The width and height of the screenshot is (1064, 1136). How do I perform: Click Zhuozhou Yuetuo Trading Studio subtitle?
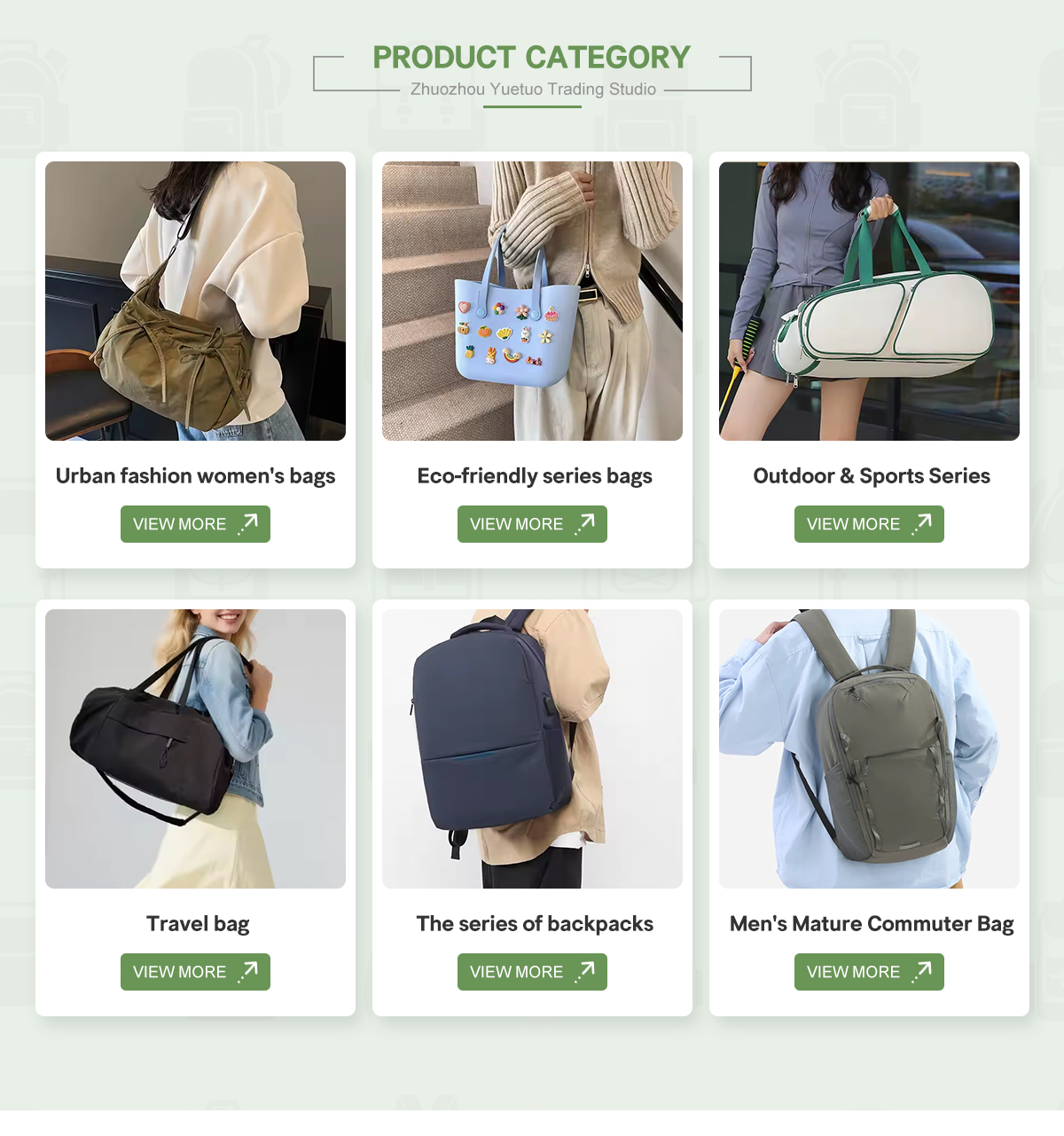point(533,89)
